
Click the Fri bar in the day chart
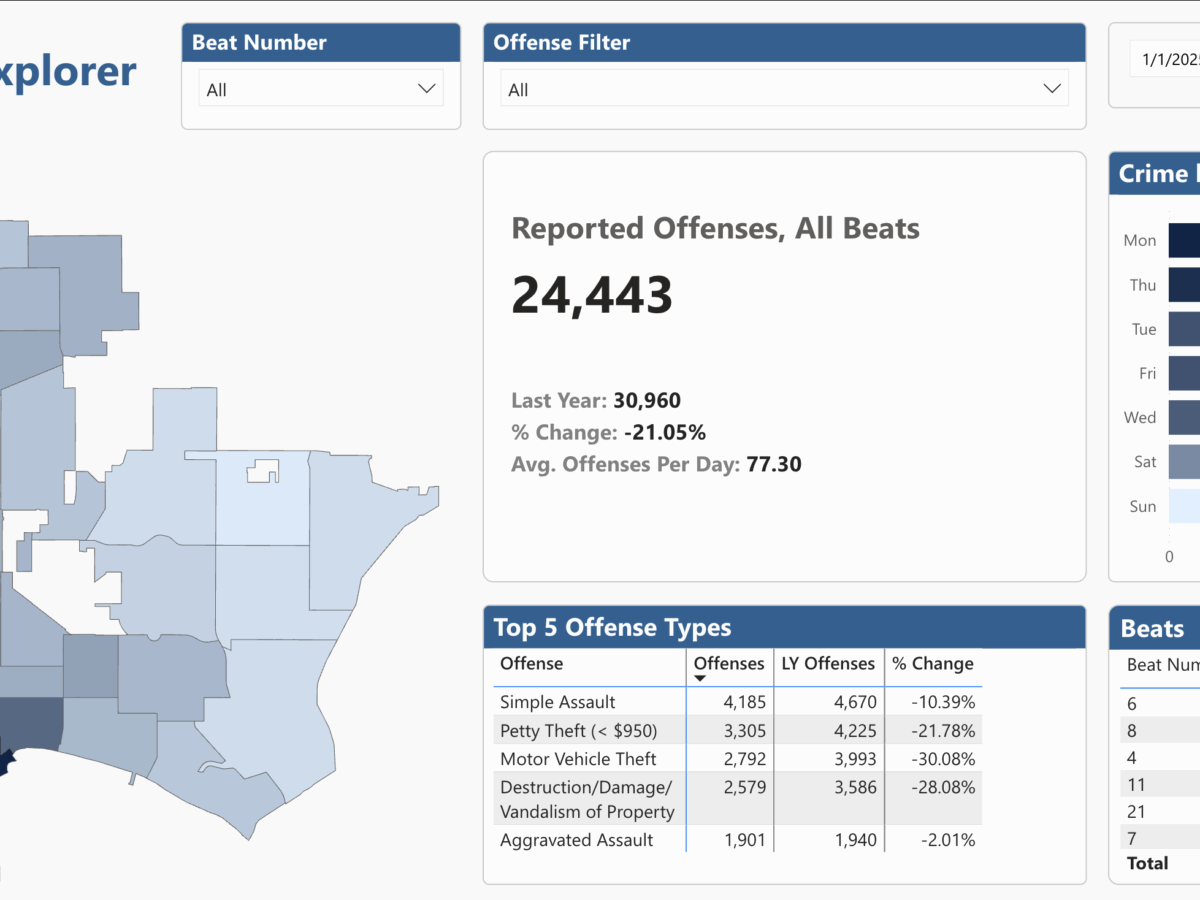click(x=1185, y=373)
